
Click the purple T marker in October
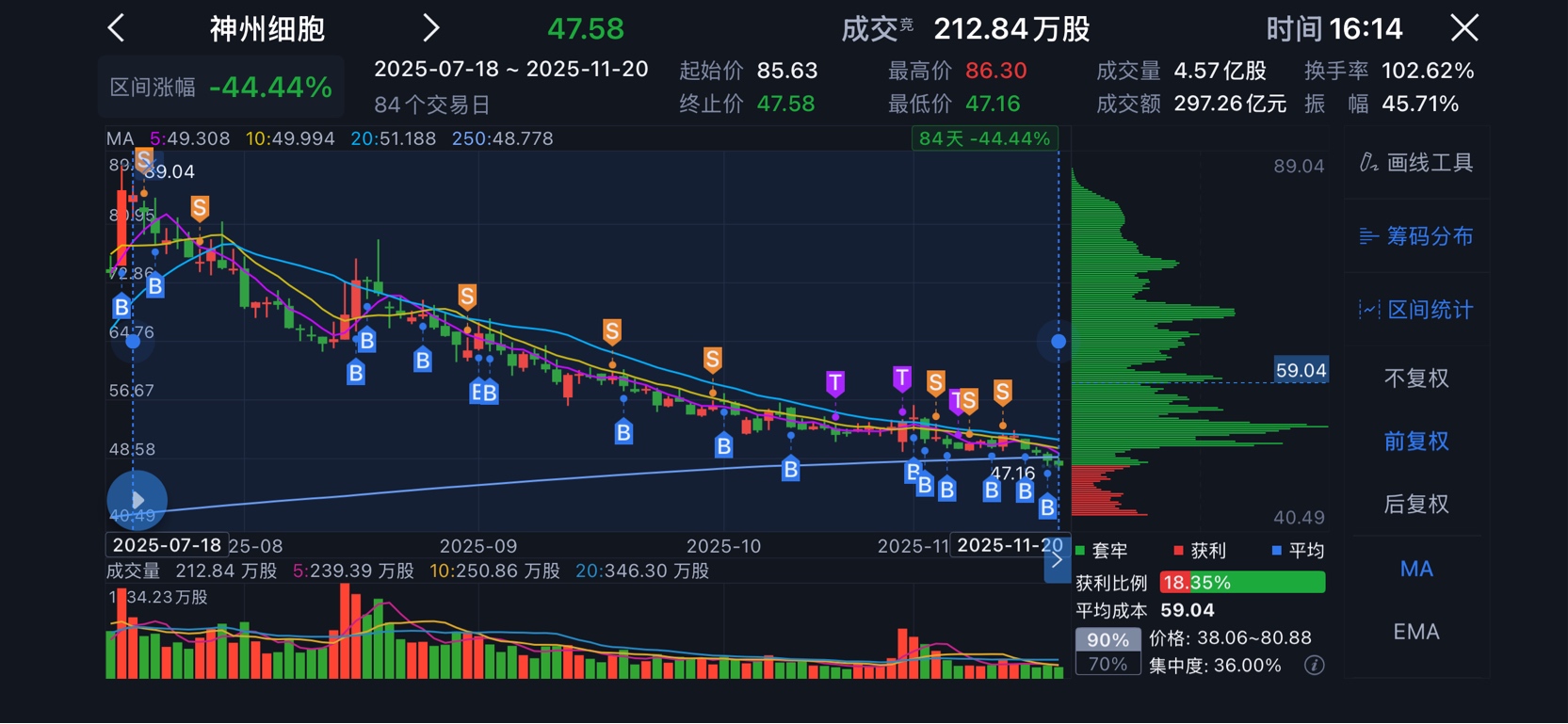[x=835, y=383]
